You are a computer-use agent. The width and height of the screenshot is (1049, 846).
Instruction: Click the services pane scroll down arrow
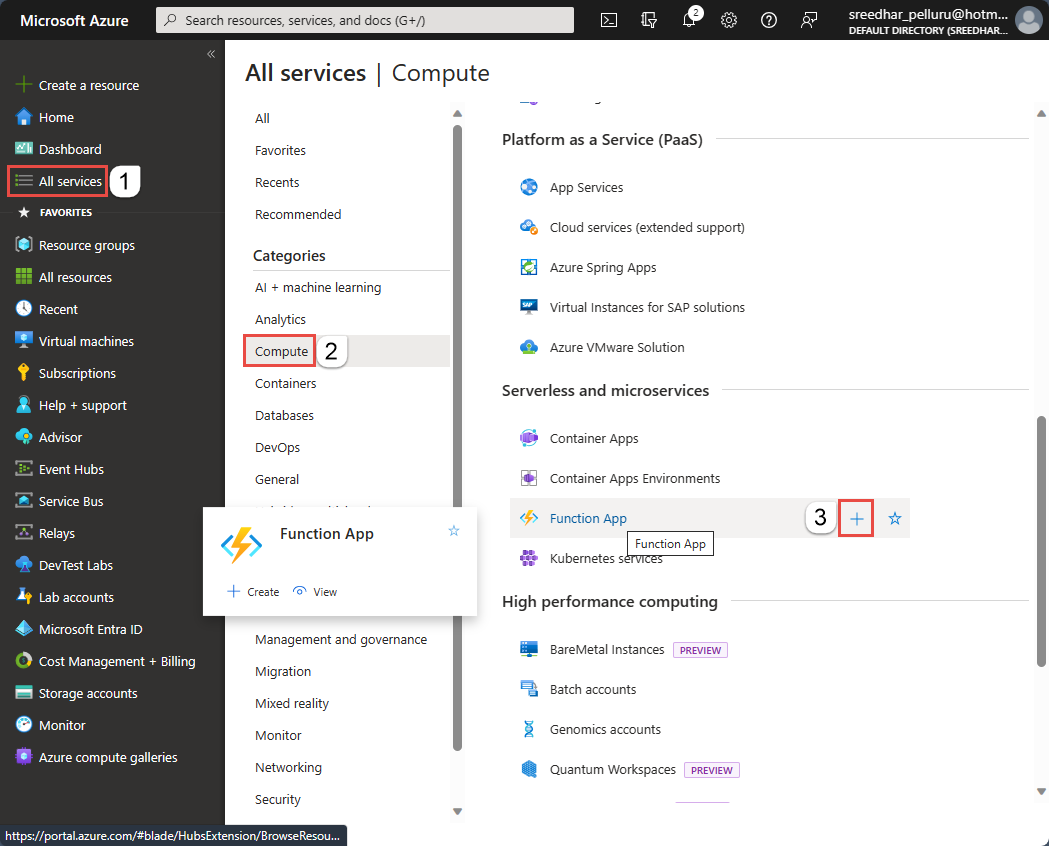[x=1041, y=792]
